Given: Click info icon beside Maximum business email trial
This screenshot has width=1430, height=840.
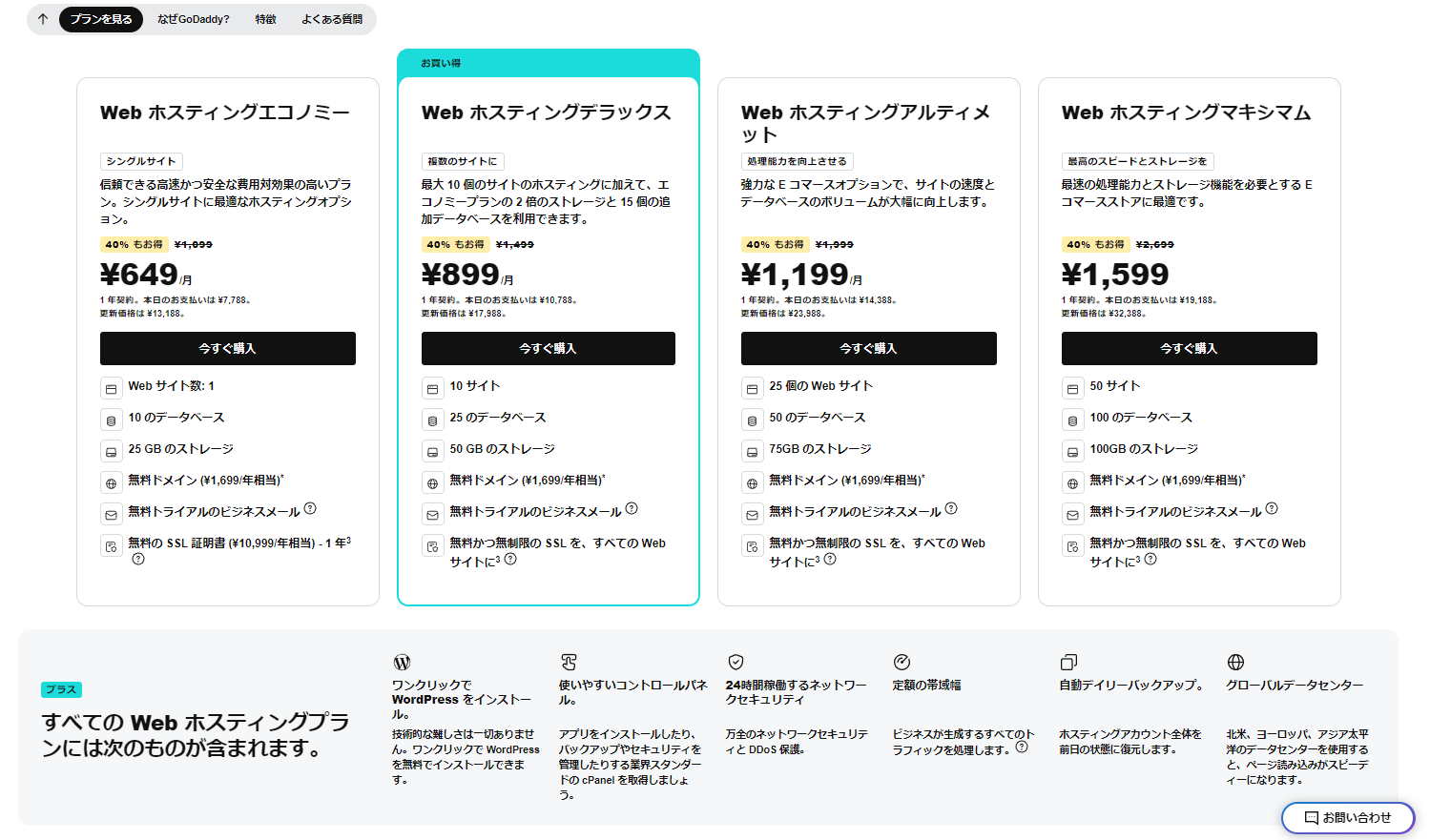Looking at the screenshot, I should pos(1272,509).
